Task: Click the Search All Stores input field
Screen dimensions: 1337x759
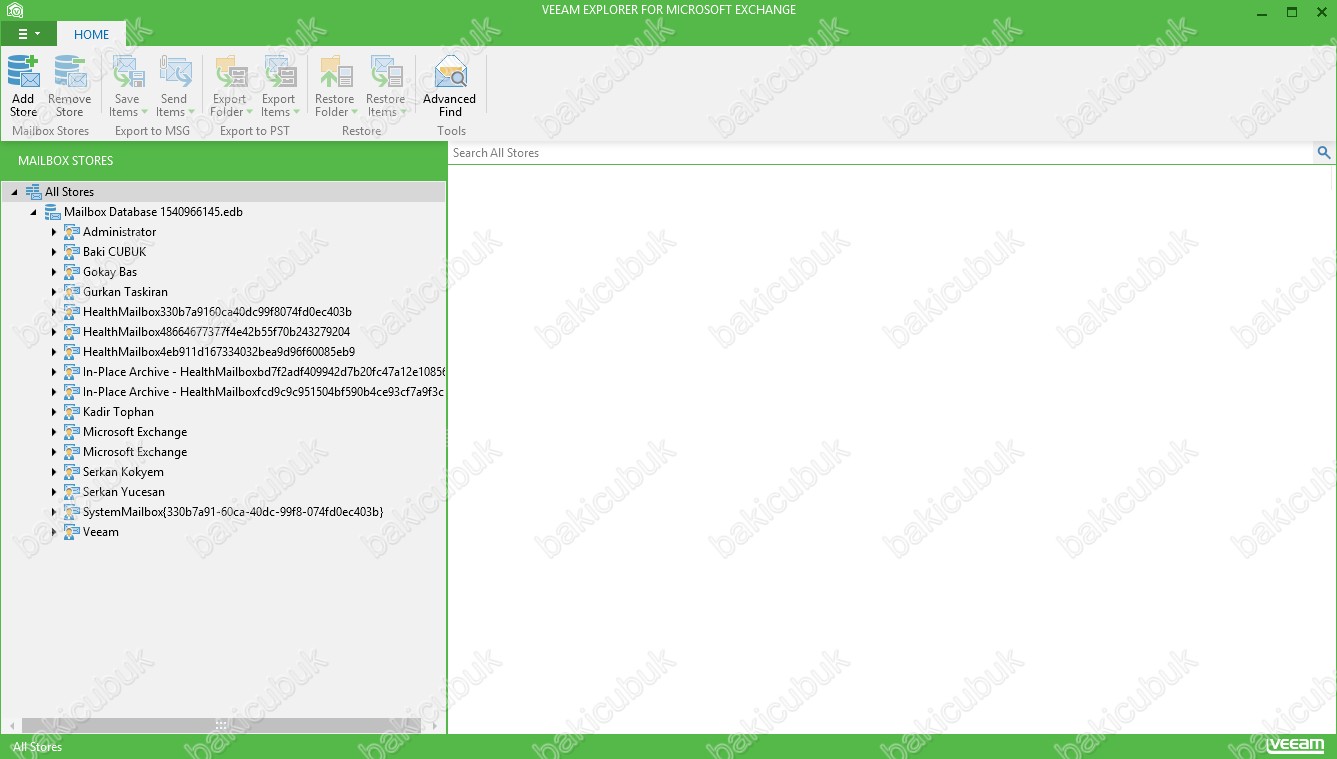Action: (880, 153)
